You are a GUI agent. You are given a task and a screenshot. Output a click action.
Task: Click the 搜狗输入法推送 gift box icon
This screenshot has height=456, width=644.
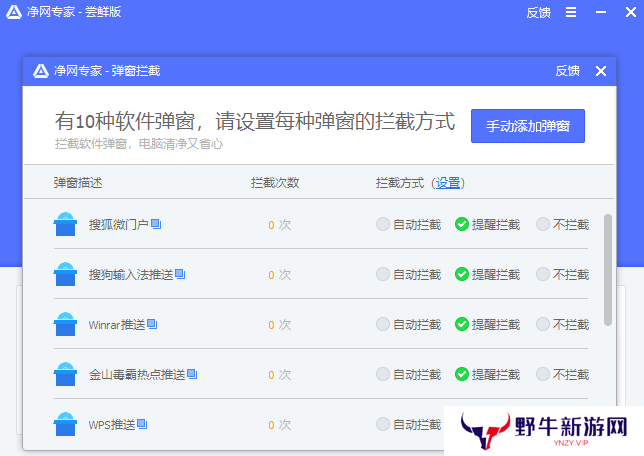pyautogui.click(x=65, y=274)
